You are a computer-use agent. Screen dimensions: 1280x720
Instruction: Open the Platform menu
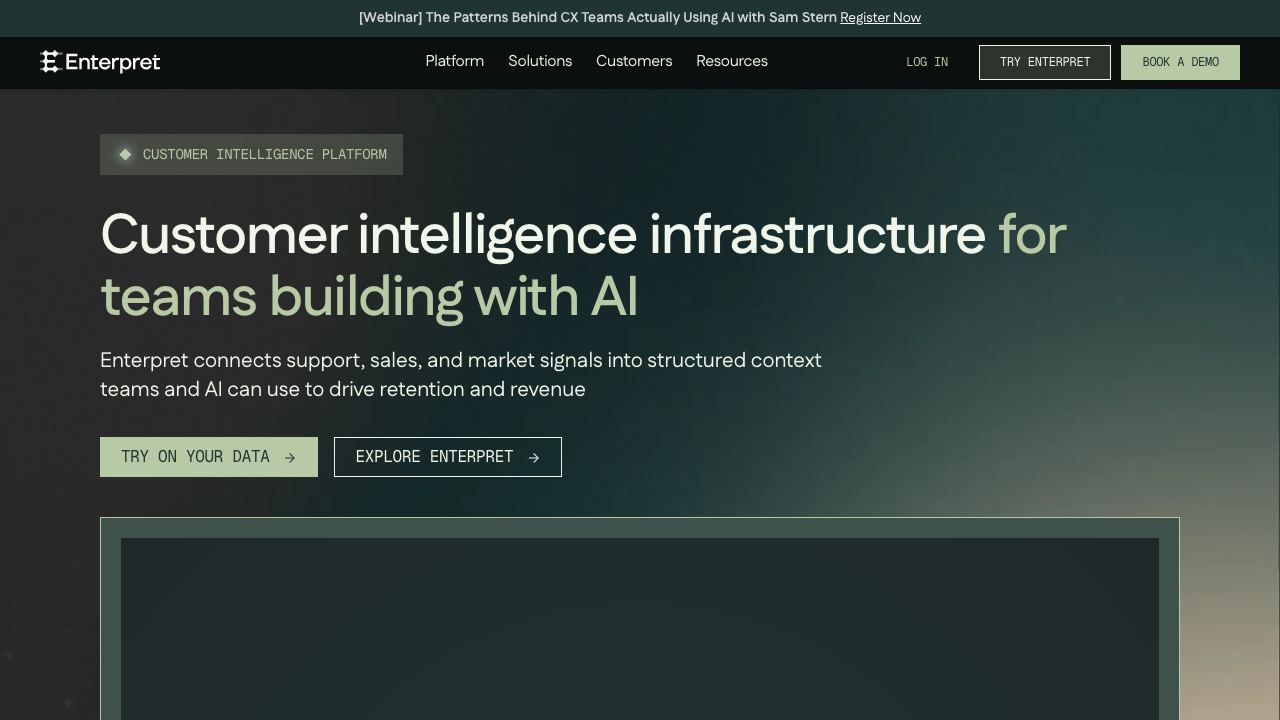[455, 61]
